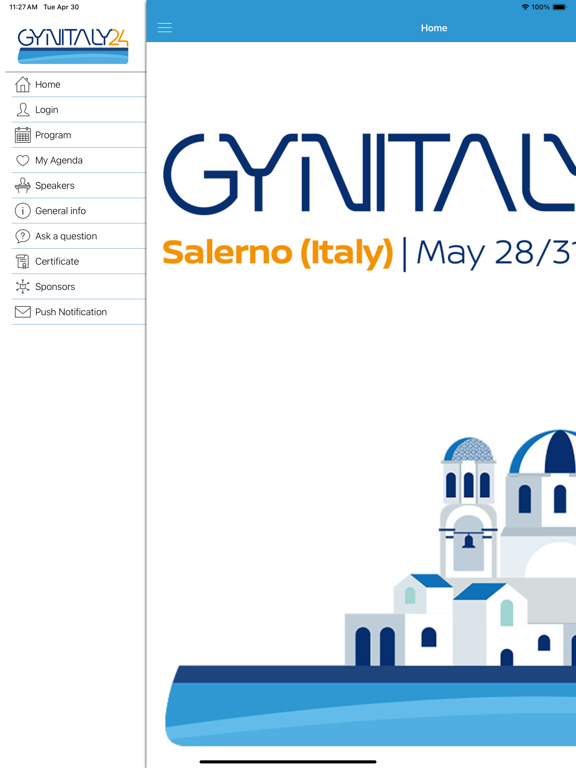Click the Home house icon
This screenshot has width=576, height=768.
(23, 84)
